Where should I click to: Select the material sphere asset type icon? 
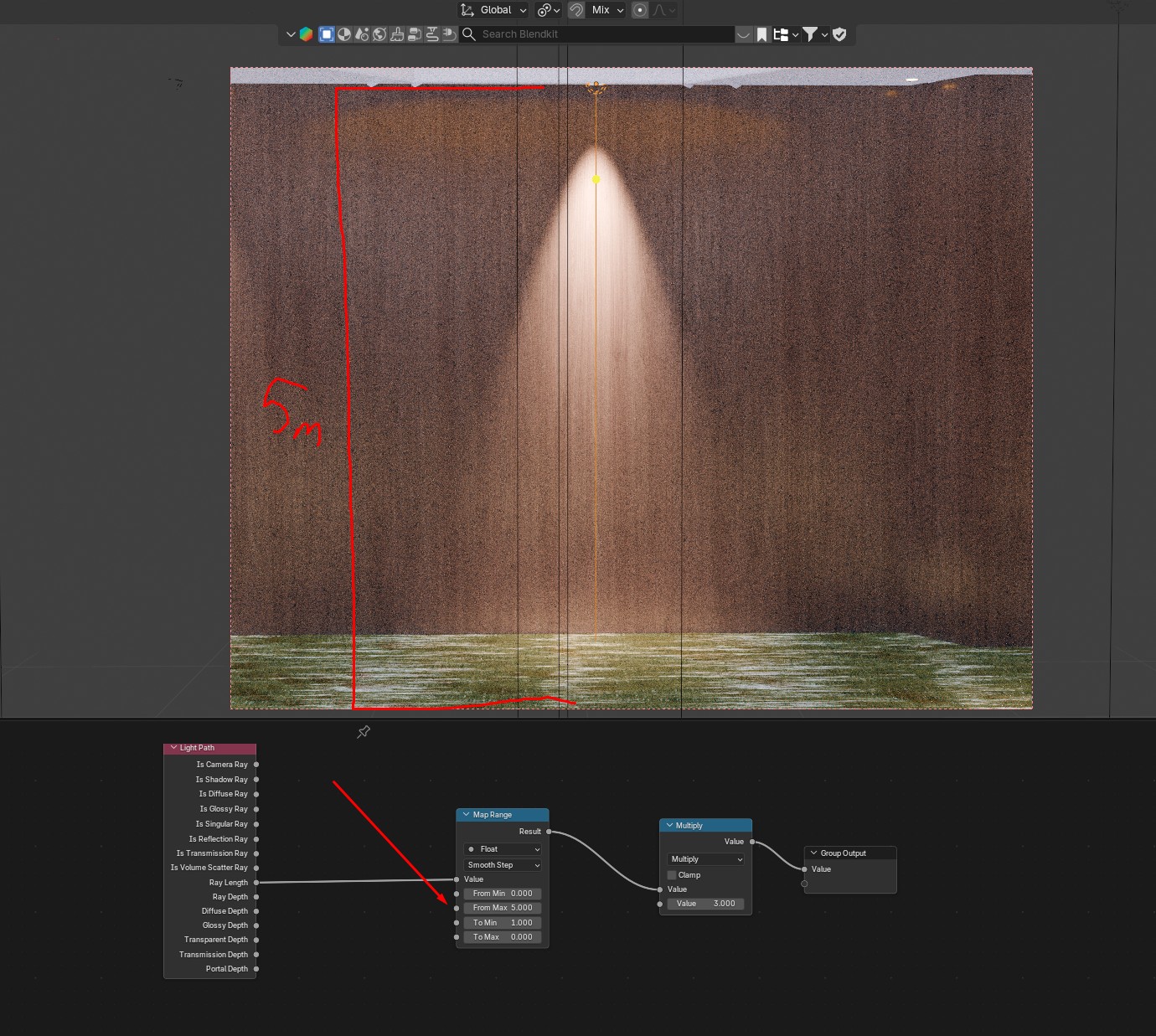tap(344, 34)
